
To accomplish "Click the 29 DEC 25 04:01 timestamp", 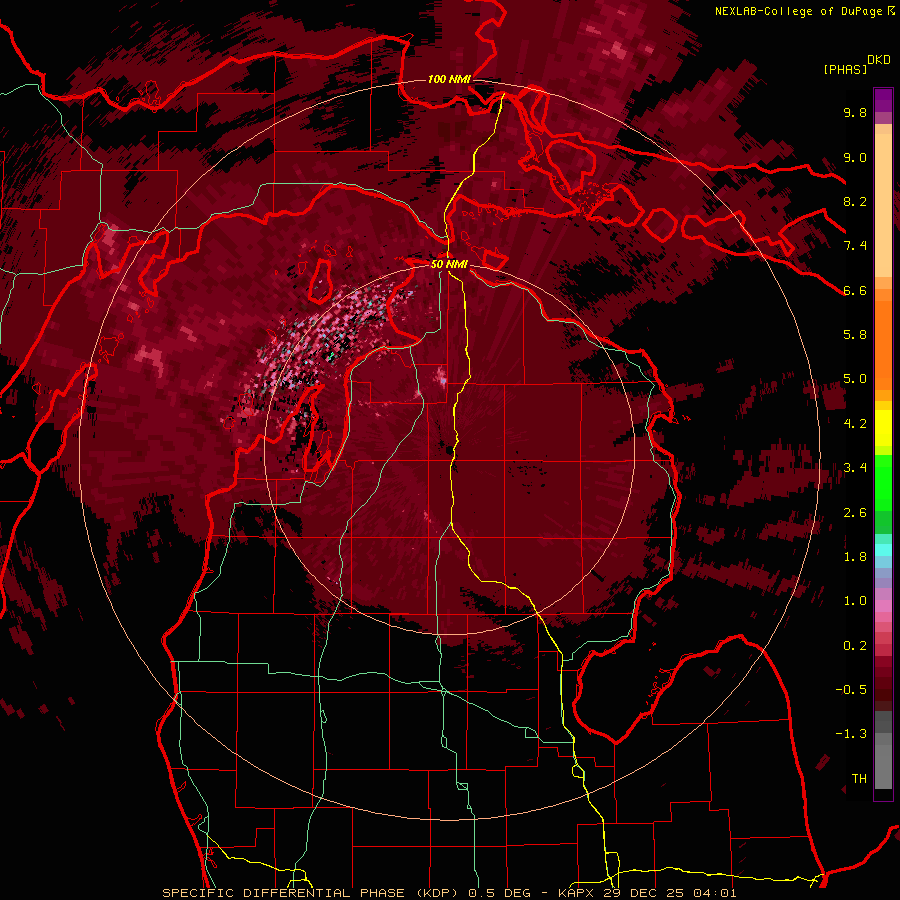I will click(x=670, y=893).
